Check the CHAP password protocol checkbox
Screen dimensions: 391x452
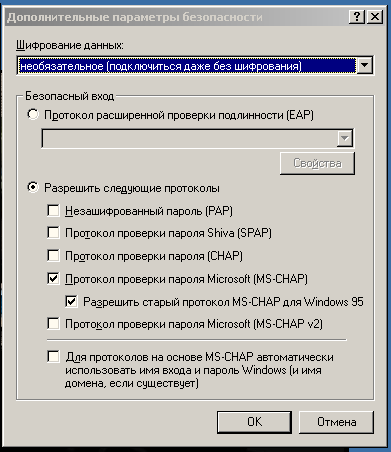click(x=53, y=256)
